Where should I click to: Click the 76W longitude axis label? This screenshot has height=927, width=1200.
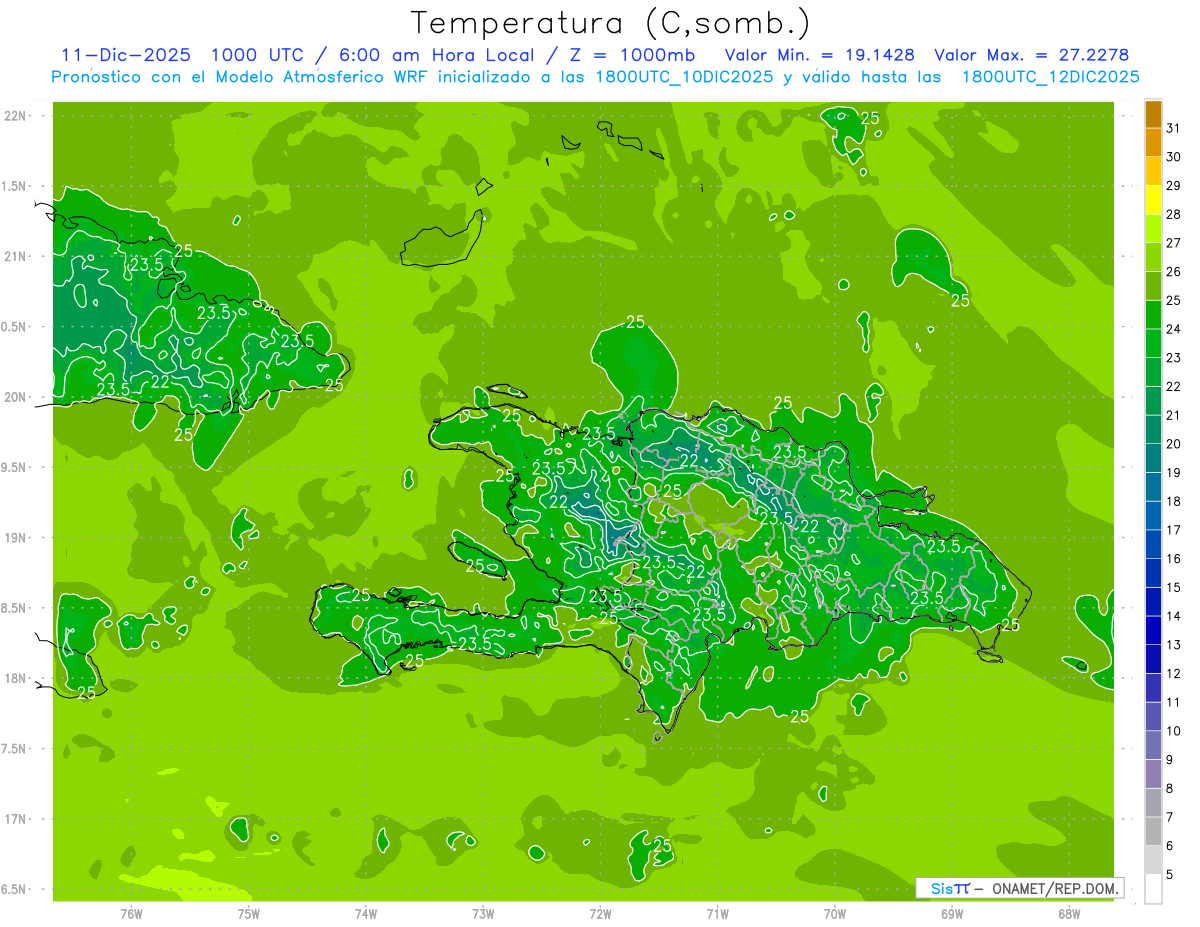131,913
